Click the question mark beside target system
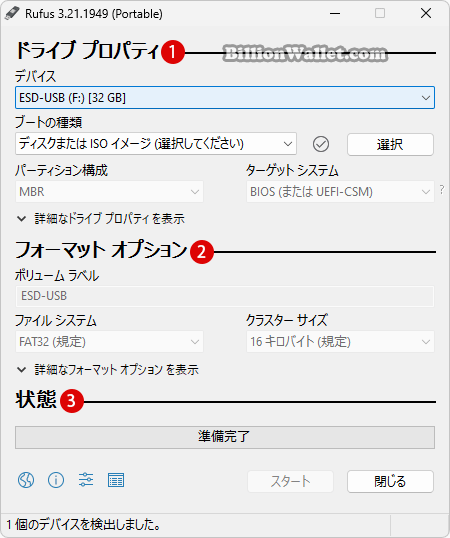 click(x=442, y=189)
